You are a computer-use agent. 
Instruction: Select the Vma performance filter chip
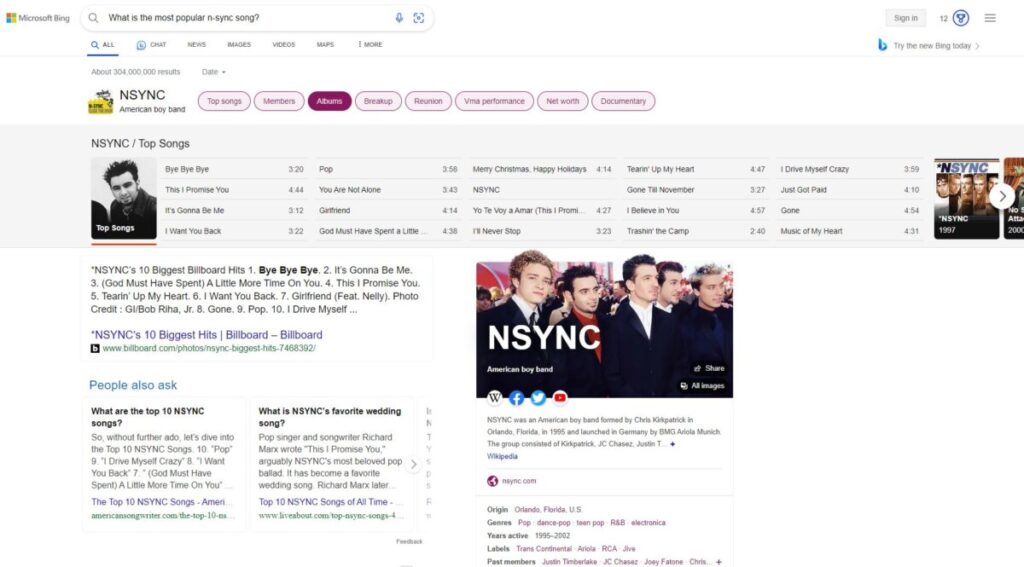tap(494, 101)
